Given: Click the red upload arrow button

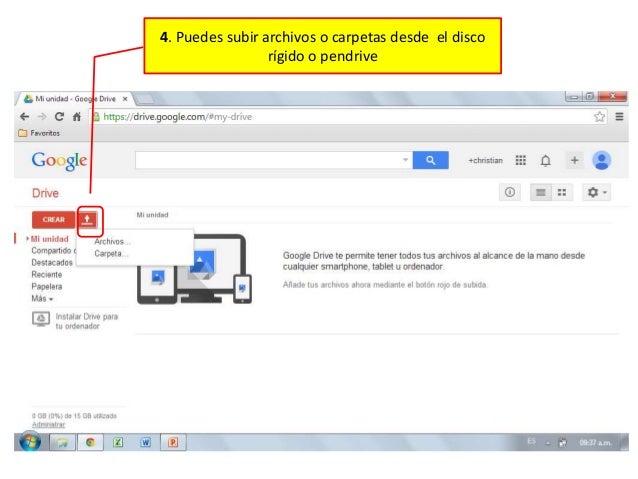Looking at the screenshot, I should (87, 220).
